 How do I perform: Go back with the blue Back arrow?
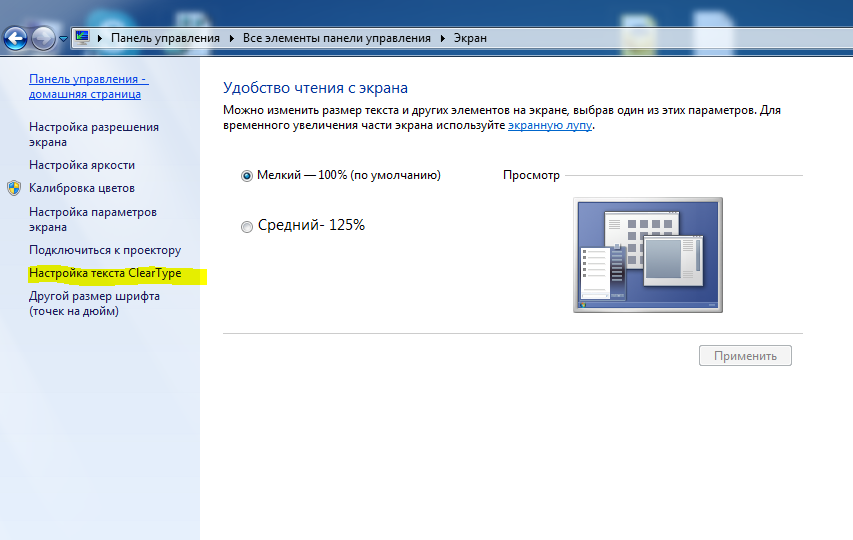click(x=15, y=39)
